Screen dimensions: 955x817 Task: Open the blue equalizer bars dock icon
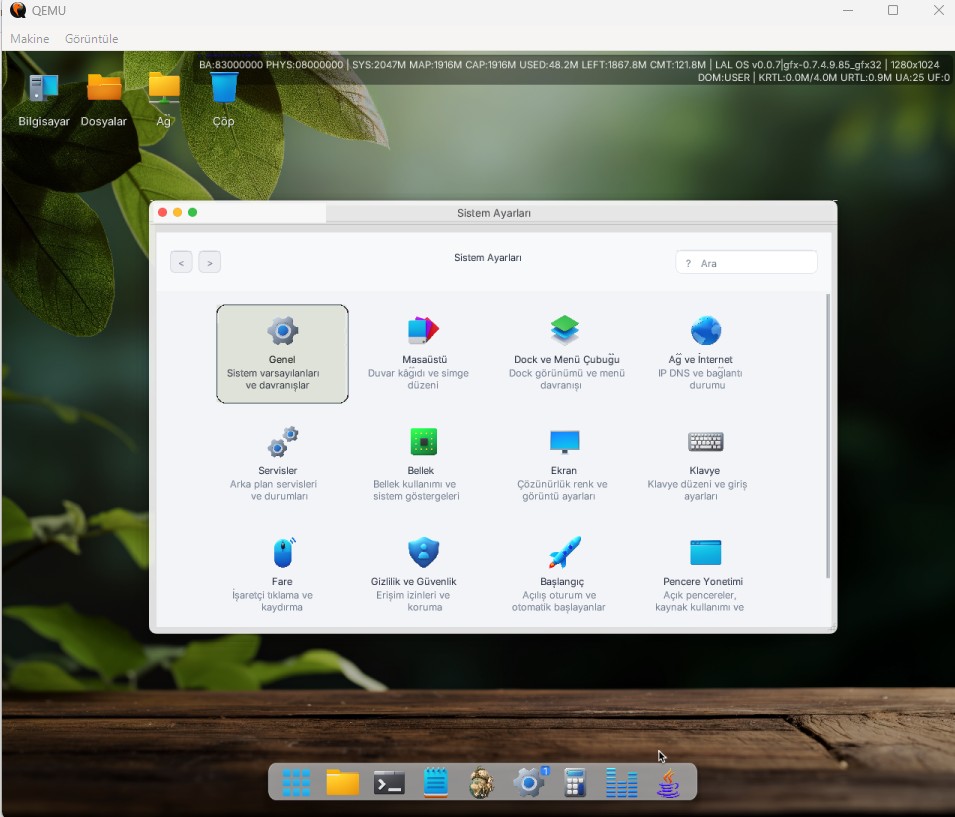(x=621, y=782)
